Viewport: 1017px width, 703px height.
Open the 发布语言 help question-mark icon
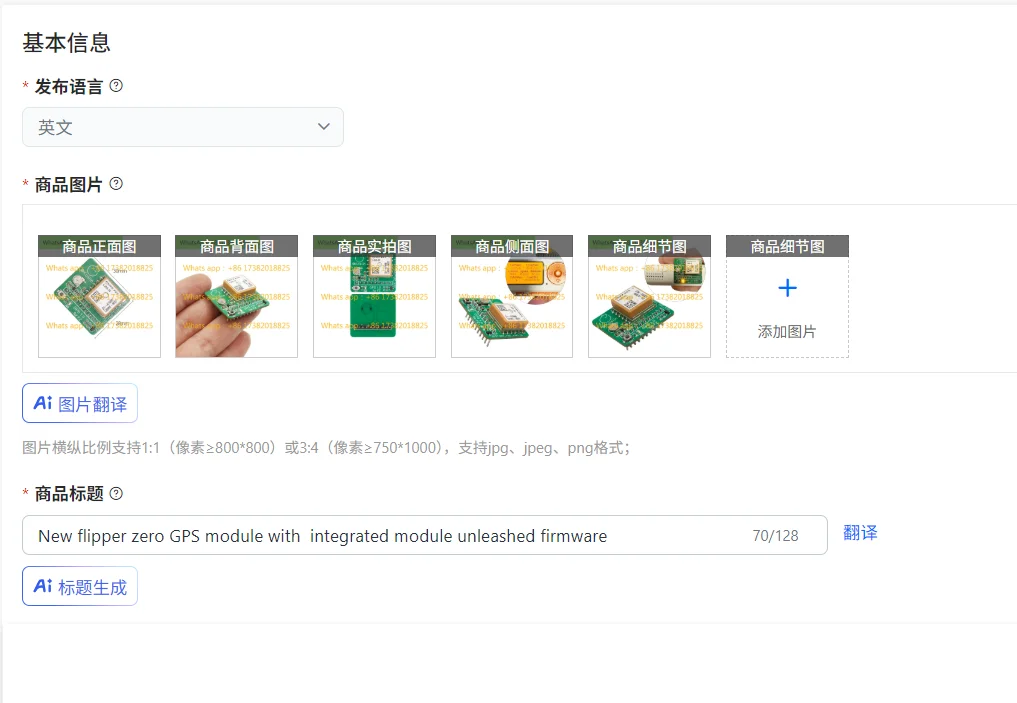(116, 86)
